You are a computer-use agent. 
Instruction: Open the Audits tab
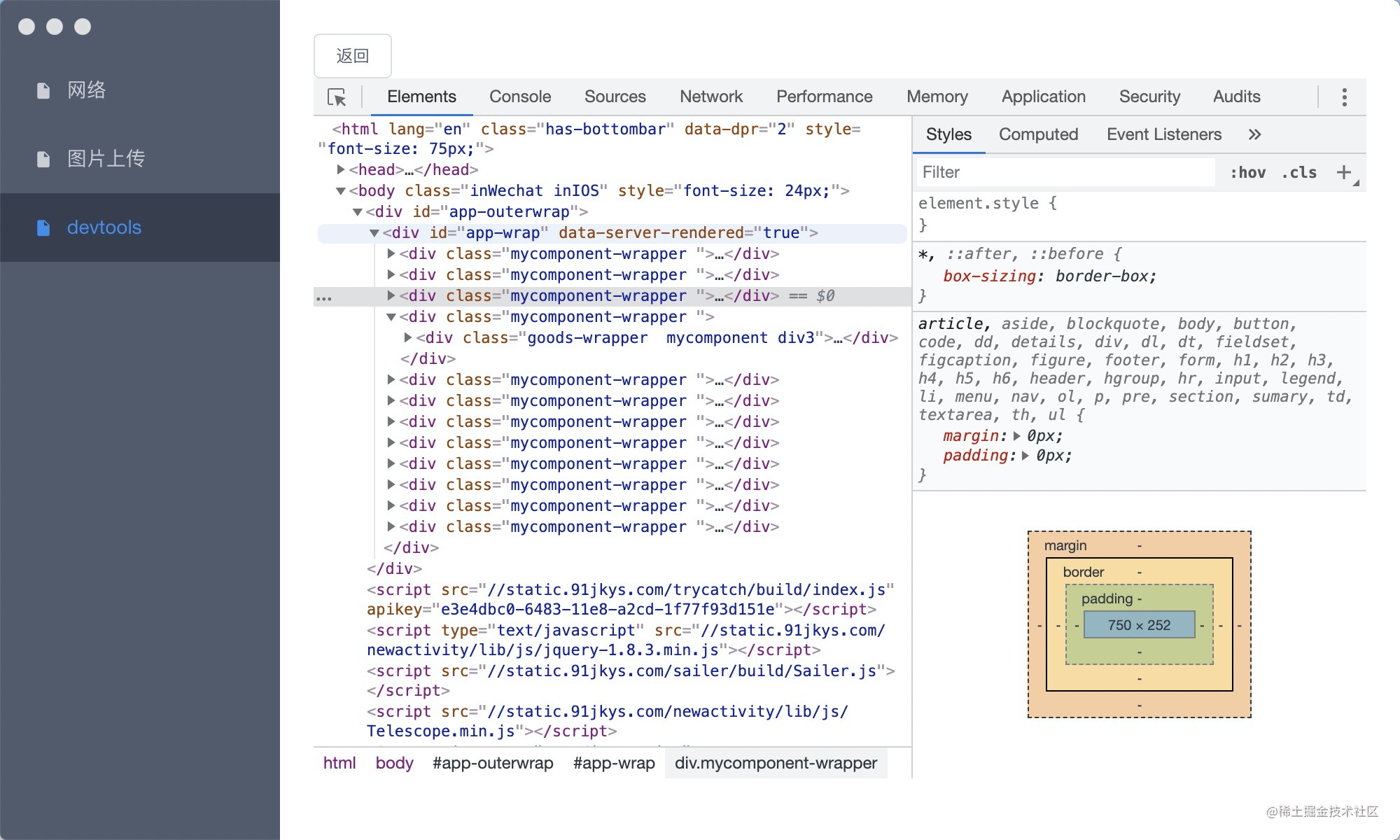[x=1237, y=97]
